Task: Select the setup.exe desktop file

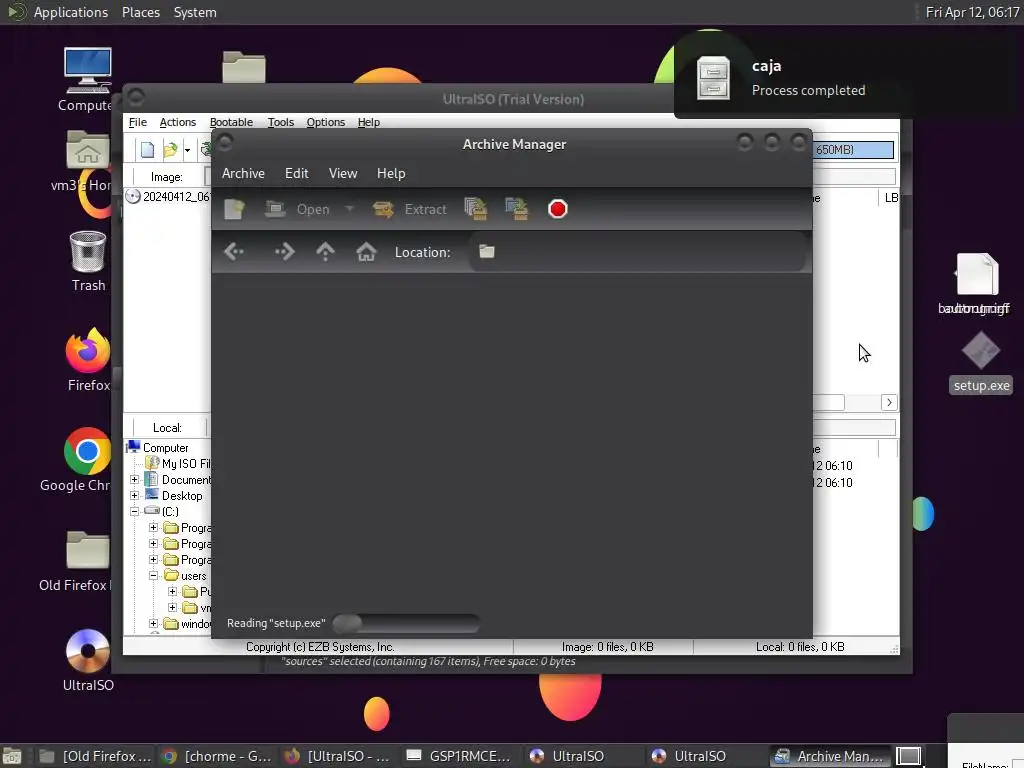Action: click(981, 362)
